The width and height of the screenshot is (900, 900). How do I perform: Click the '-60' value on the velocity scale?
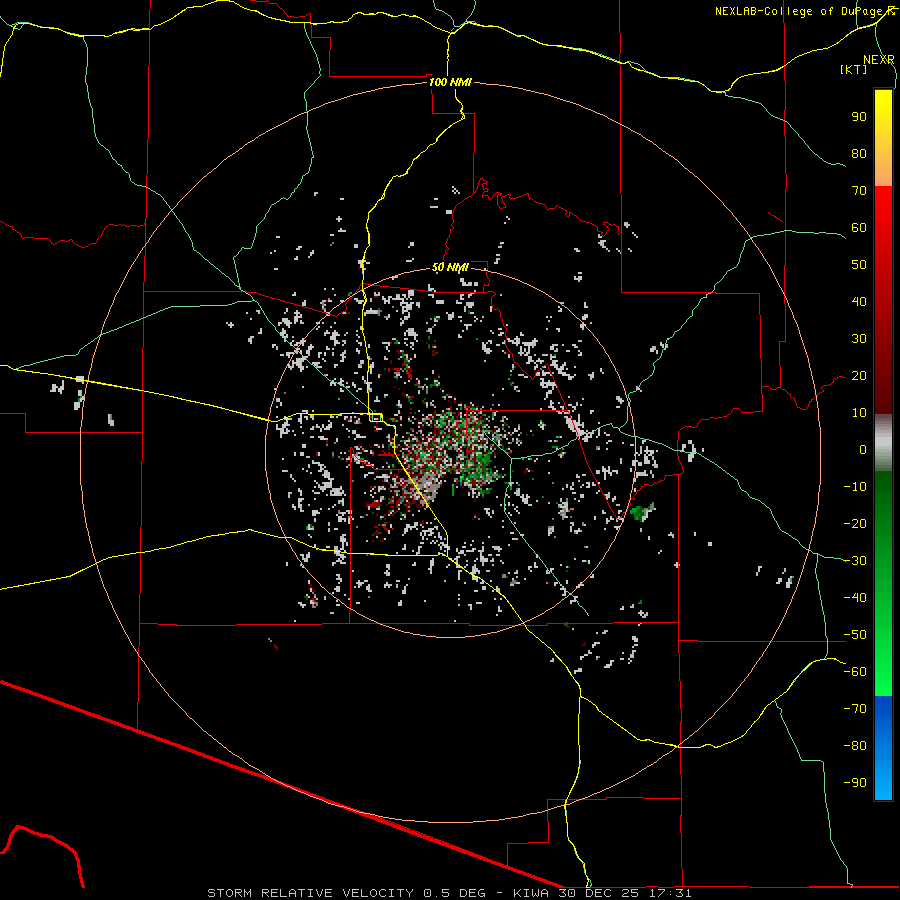pyautogui.click(x=855, y=672)
